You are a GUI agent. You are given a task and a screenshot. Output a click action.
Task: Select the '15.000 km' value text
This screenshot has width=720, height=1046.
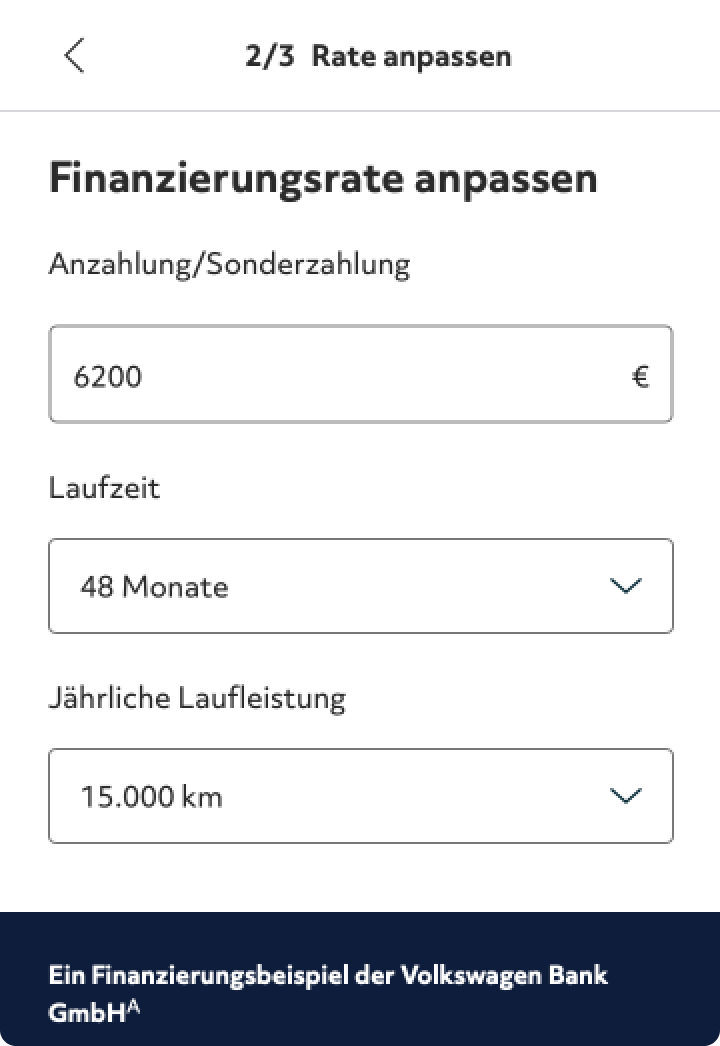pyautogui.click(x=151, y=797)
